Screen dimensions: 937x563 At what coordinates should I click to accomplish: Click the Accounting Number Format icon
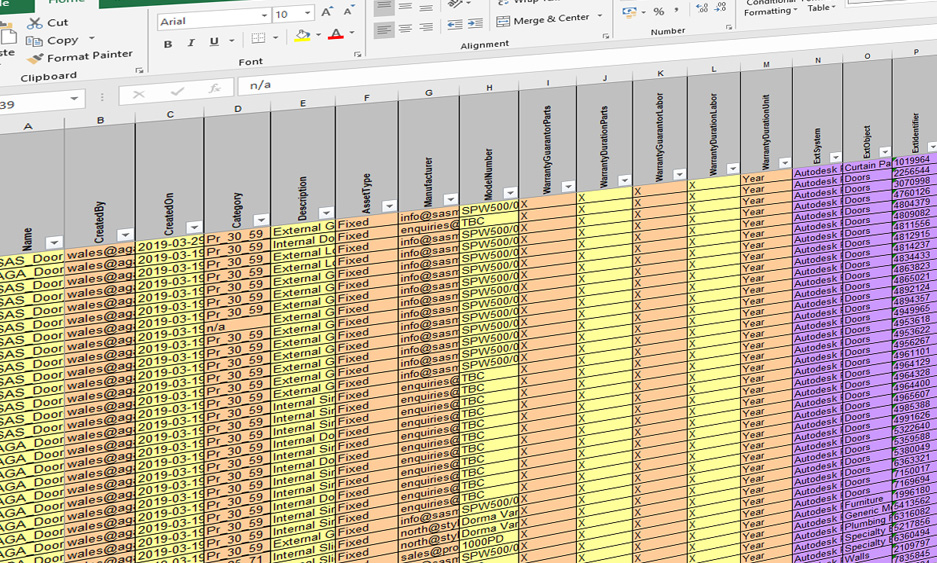pyautogui.click(x=629, y=12)
